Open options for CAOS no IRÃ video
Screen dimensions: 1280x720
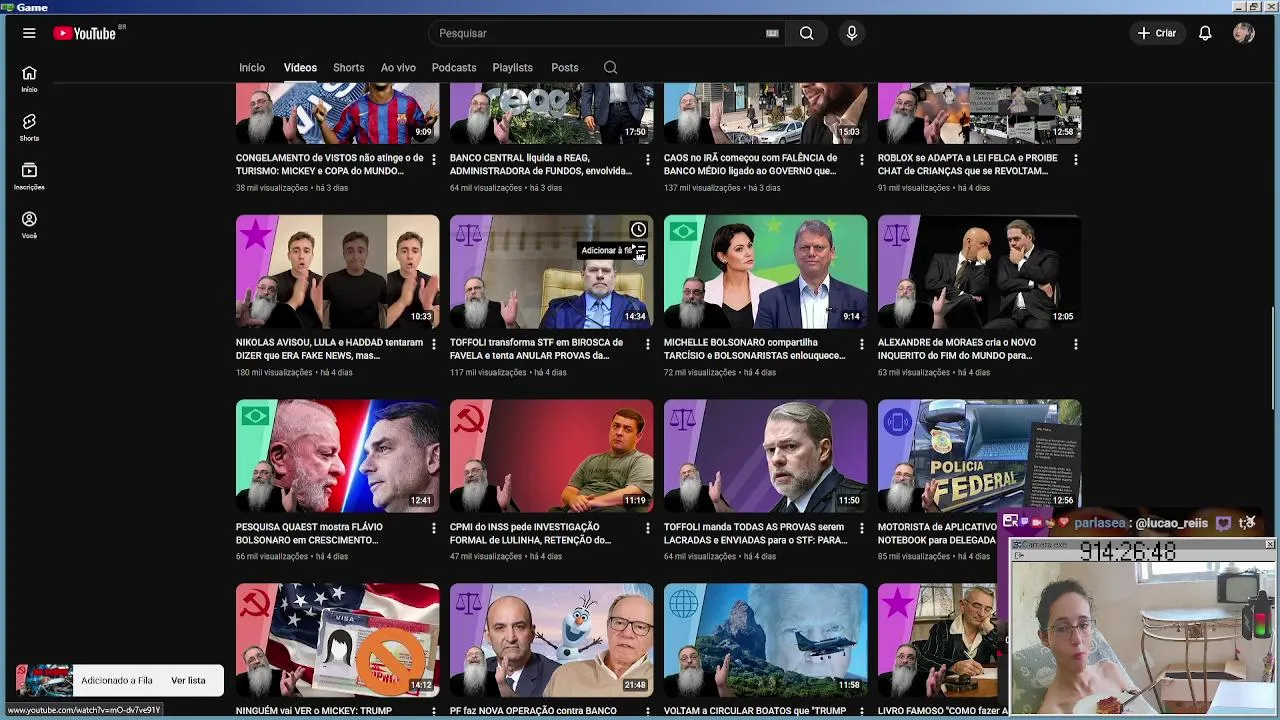(x=861, y=159)
